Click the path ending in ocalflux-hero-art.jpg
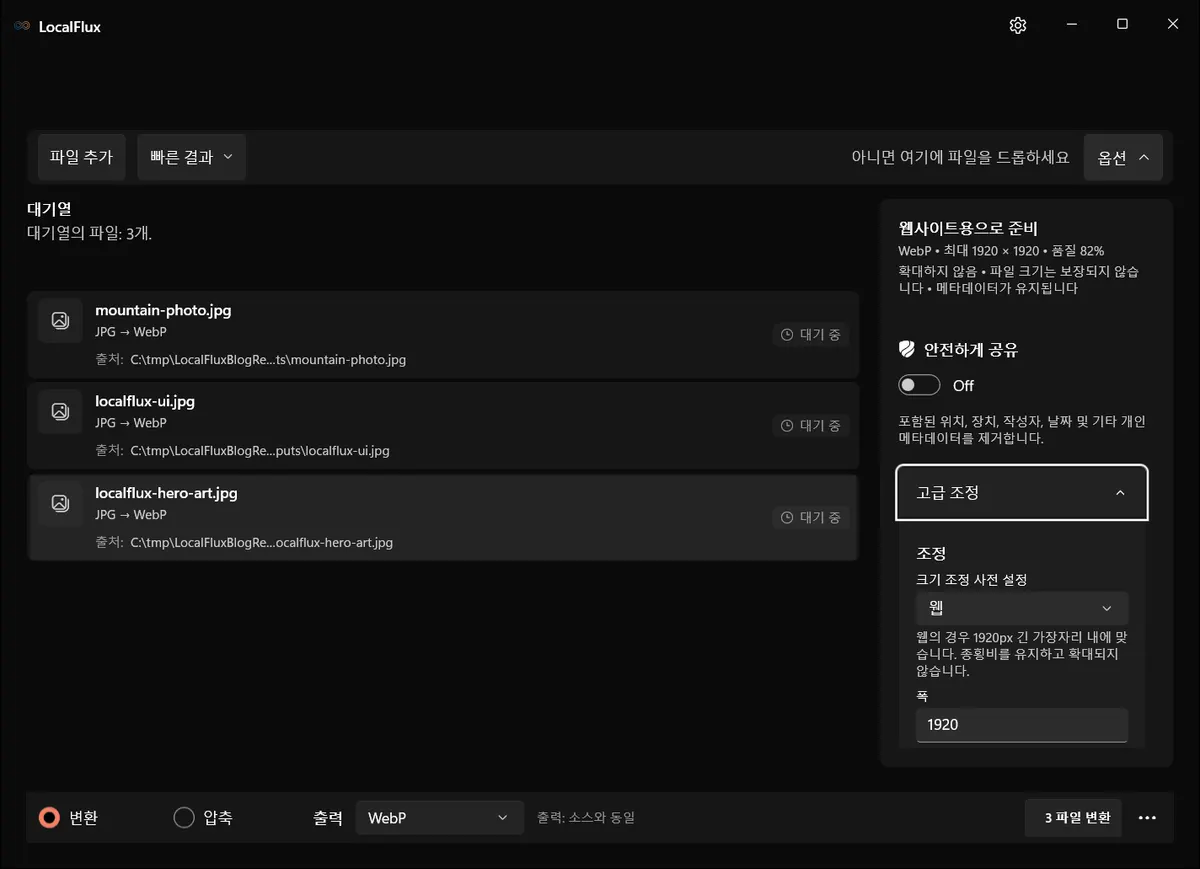Screen dimensions: 1200x869 (x=261, y=543)
